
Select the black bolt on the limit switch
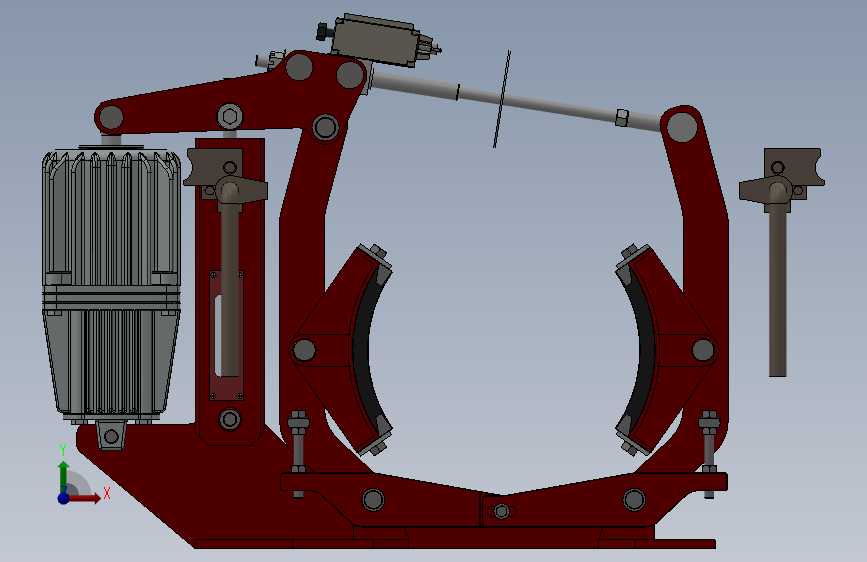323,32
